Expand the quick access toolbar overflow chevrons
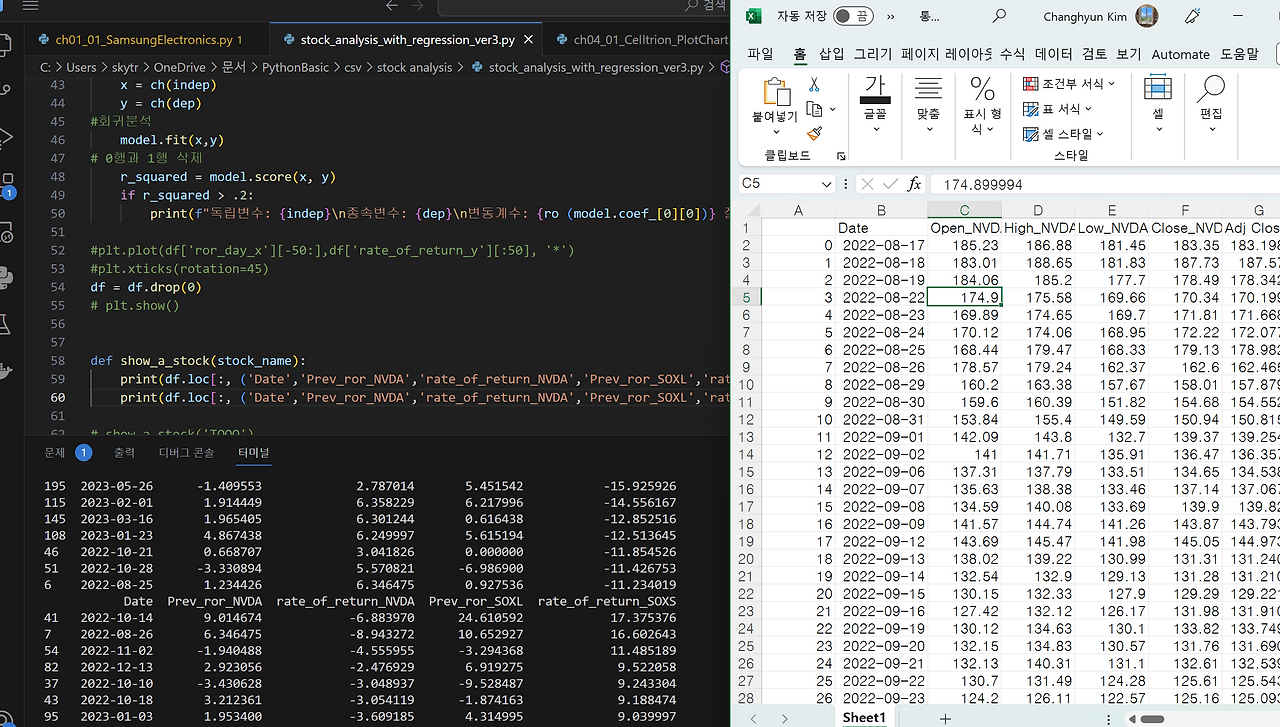 [890, 16]
